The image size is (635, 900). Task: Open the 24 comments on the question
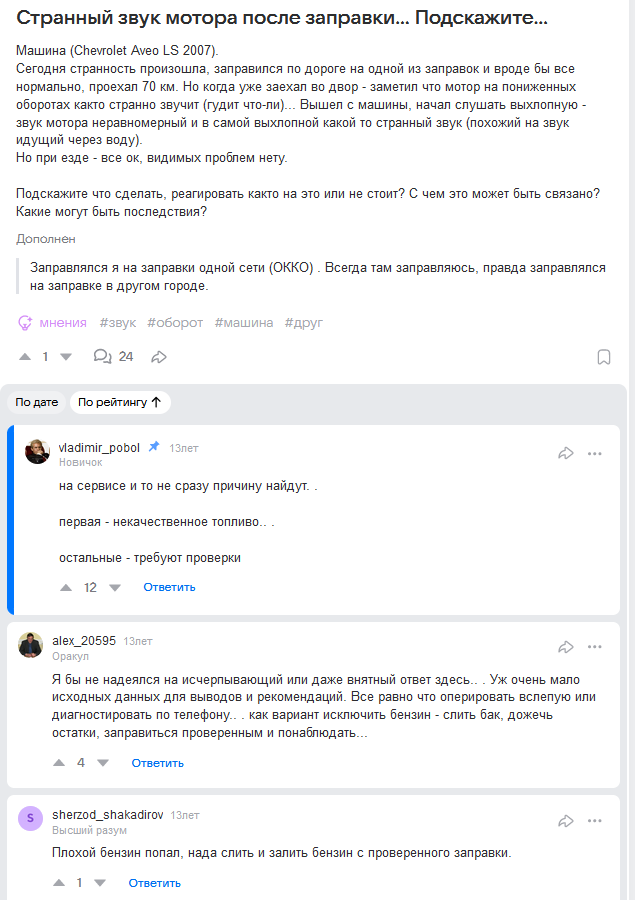pos(113,357)
